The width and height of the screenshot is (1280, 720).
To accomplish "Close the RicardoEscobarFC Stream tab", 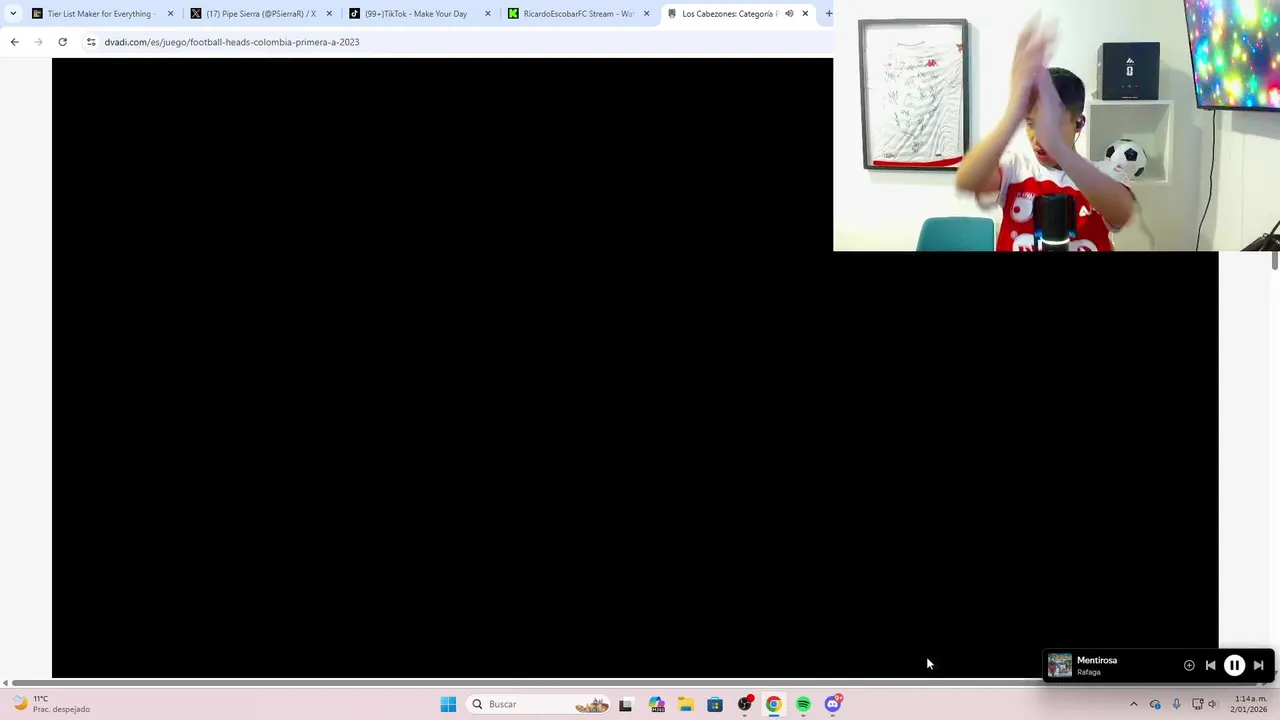I will point(646,14).
